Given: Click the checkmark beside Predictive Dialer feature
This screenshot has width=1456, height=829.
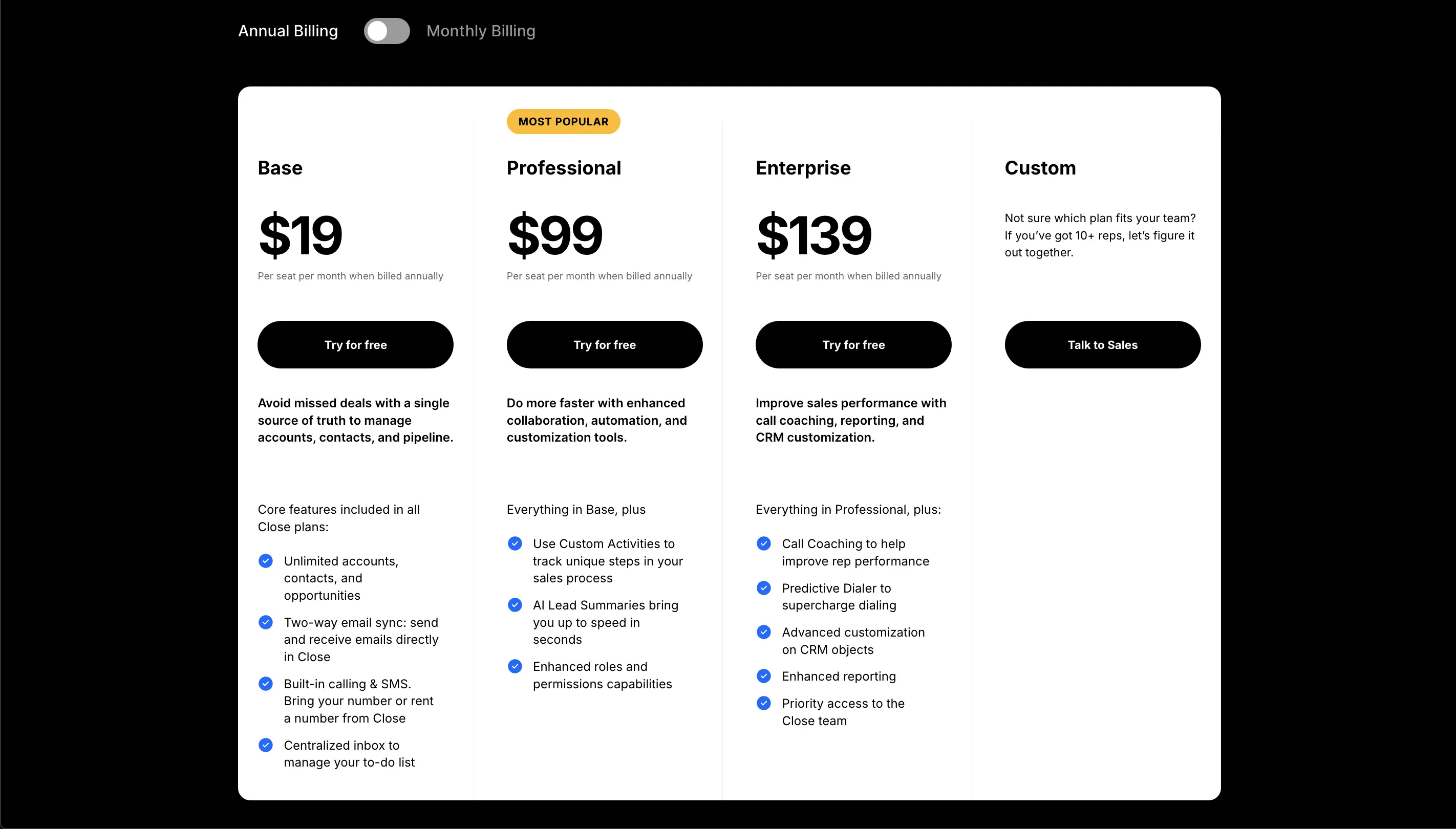Looking at the screenshot, I should click(763, 587).
